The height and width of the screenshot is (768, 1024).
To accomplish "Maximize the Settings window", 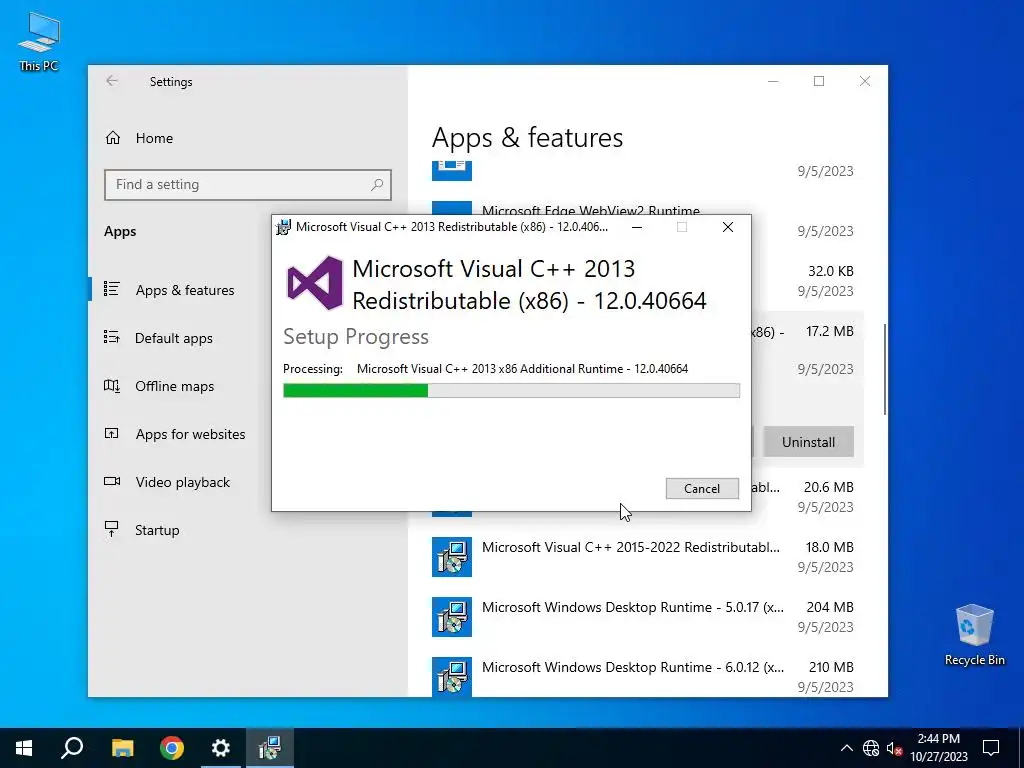I will point(819,81).
